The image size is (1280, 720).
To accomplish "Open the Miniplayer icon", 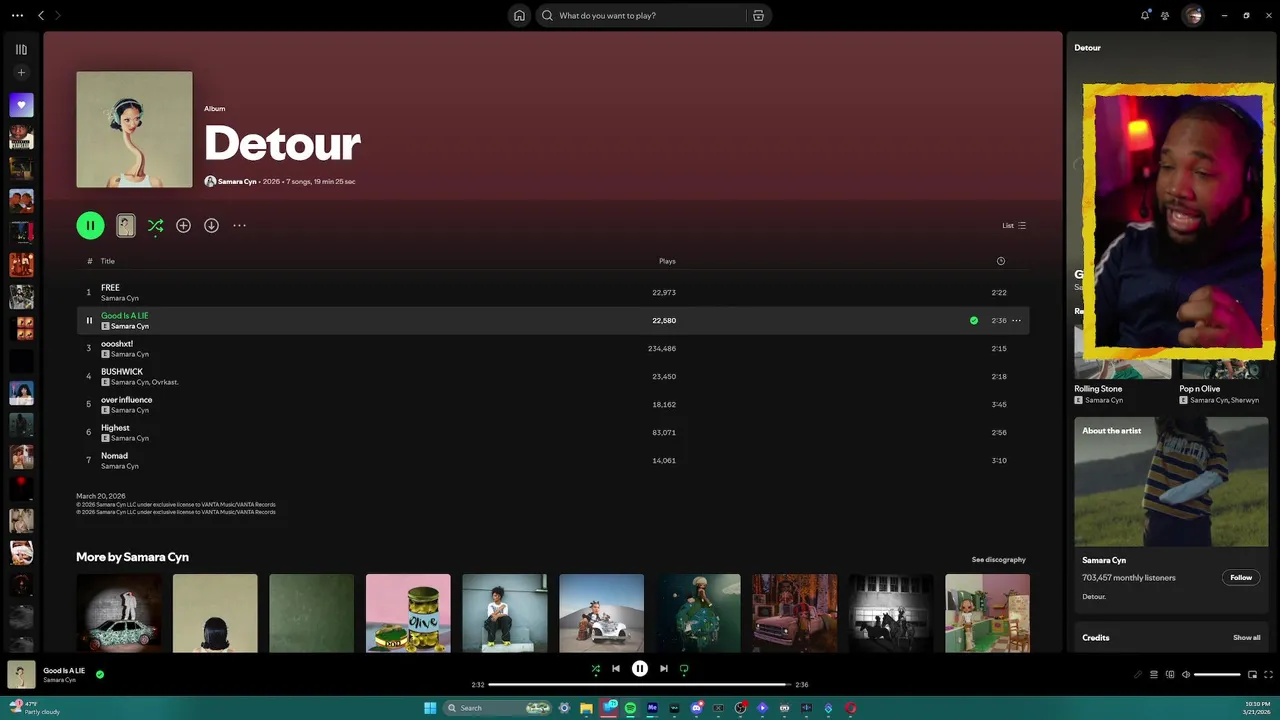I will (x=1252, y=675).
